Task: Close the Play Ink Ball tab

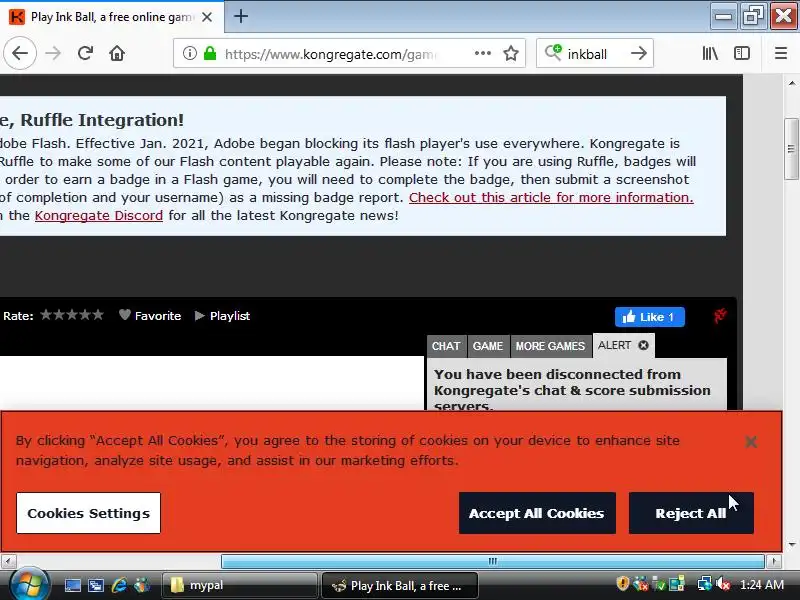Action: click(207, 17)
